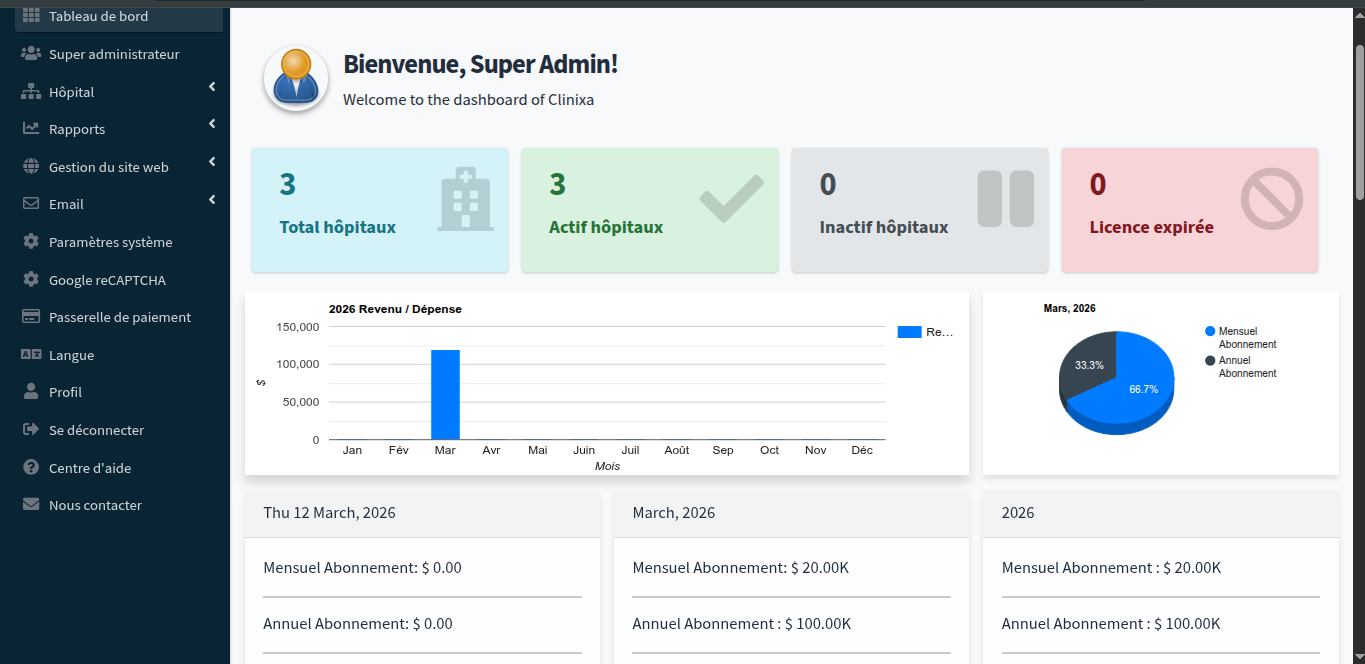Click the blue March revenue bar

point(445,395)
